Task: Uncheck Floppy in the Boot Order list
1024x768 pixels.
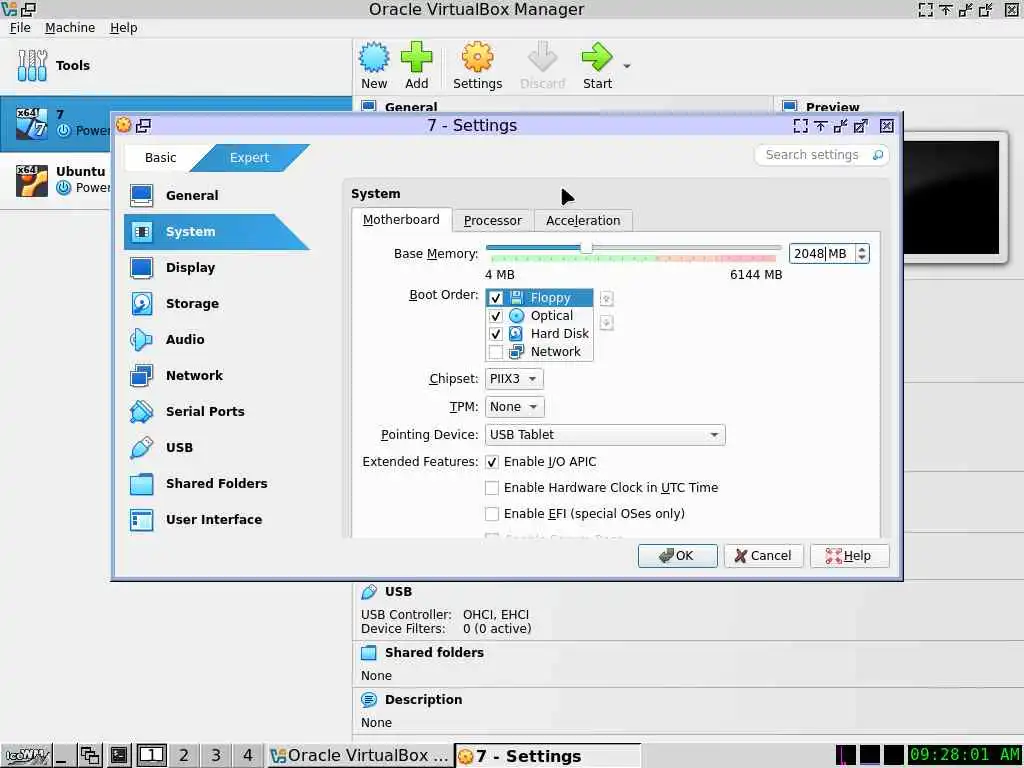Action: coord(495,298)
